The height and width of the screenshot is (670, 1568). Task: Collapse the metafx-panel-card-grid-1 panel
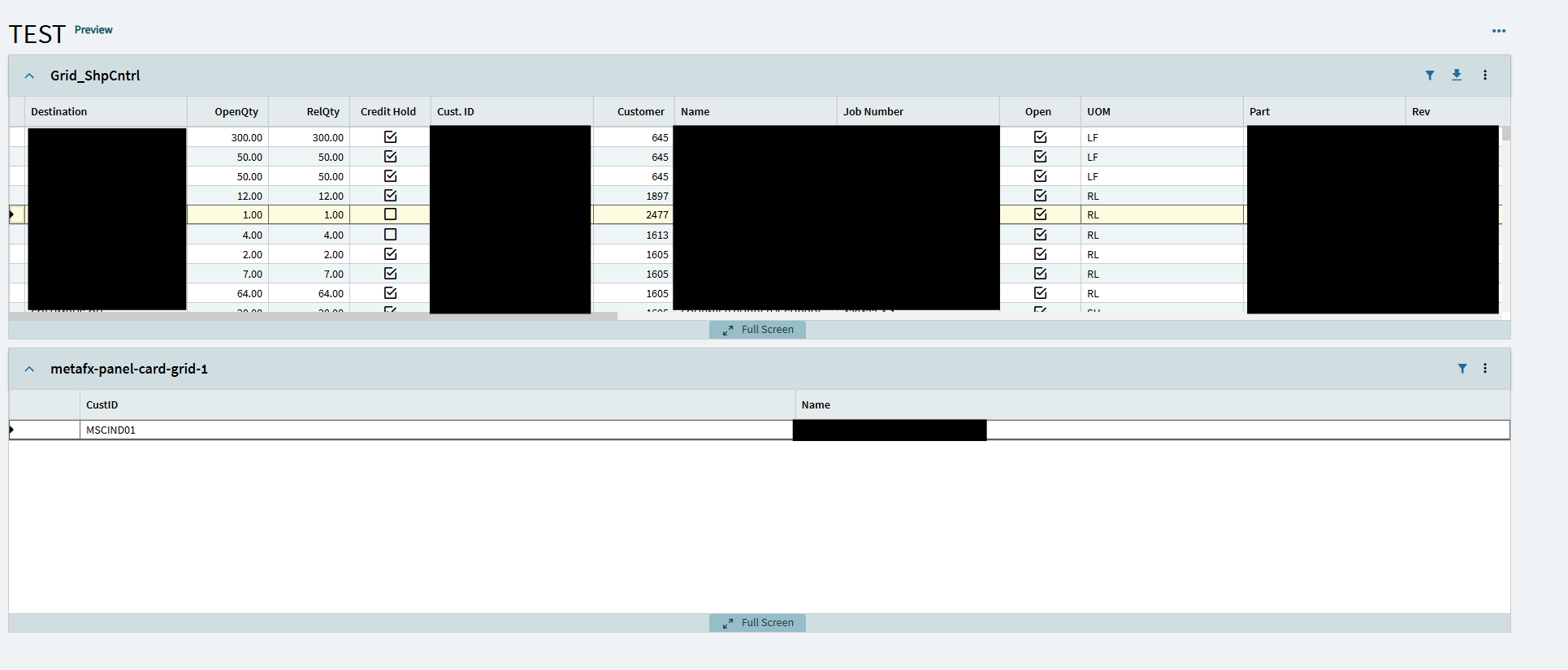(29, 369)
